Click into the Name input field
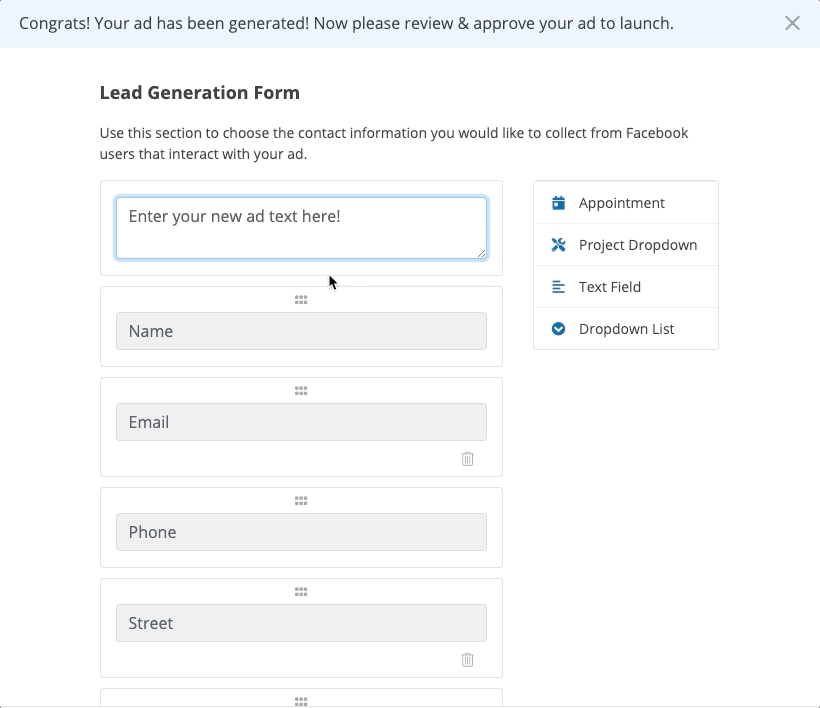The image size is (820, 708). click(301, 331)
